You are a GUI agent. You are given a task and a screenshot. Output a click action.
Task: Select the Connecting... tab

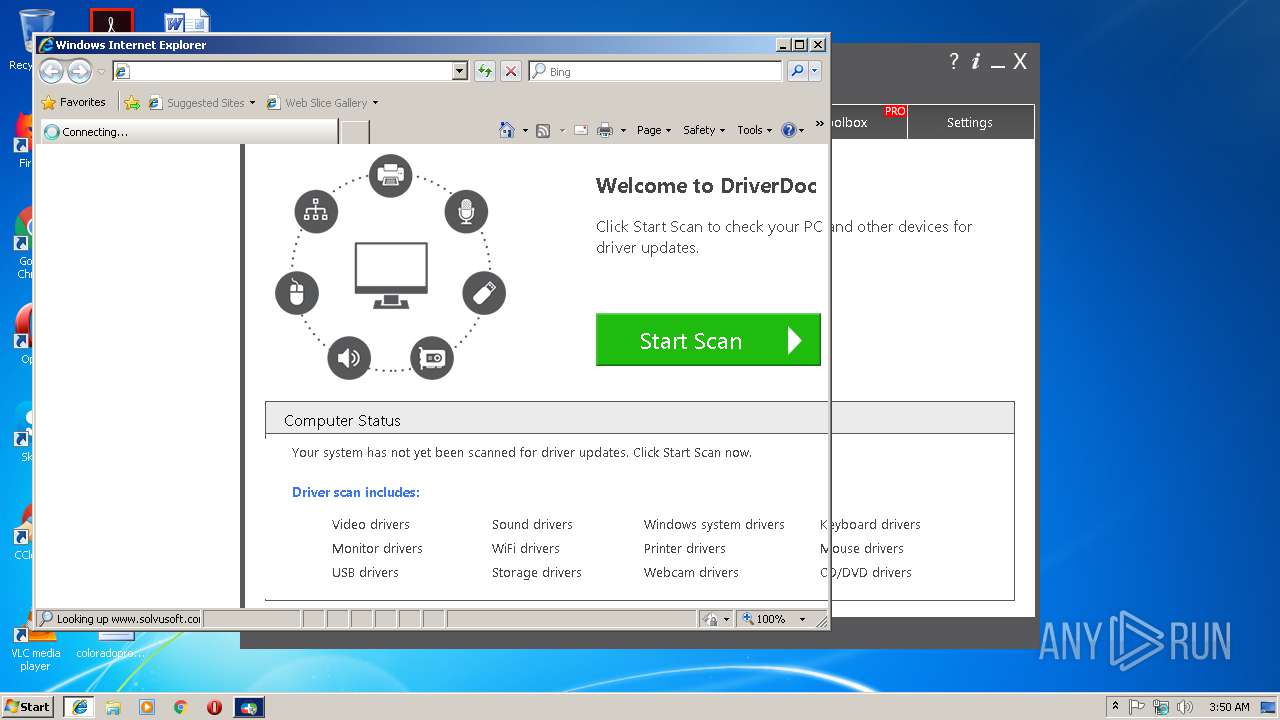(188, 132)
